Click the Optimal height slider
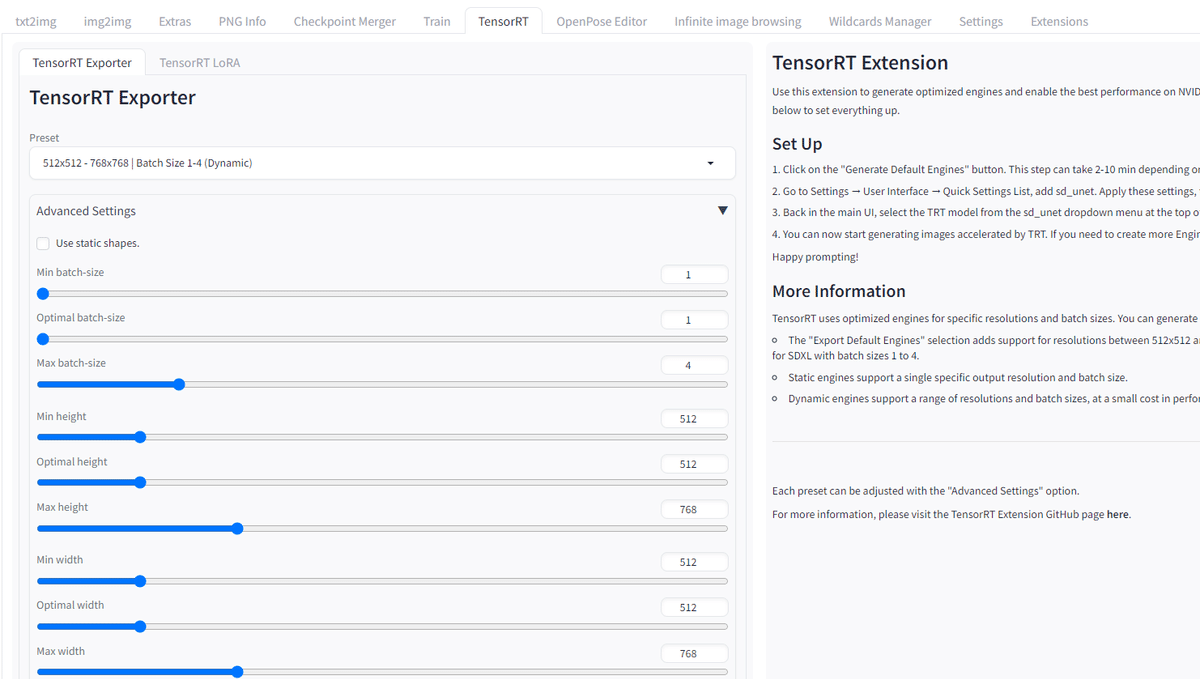The image size is (1200, 679). (x=382, y=482)
